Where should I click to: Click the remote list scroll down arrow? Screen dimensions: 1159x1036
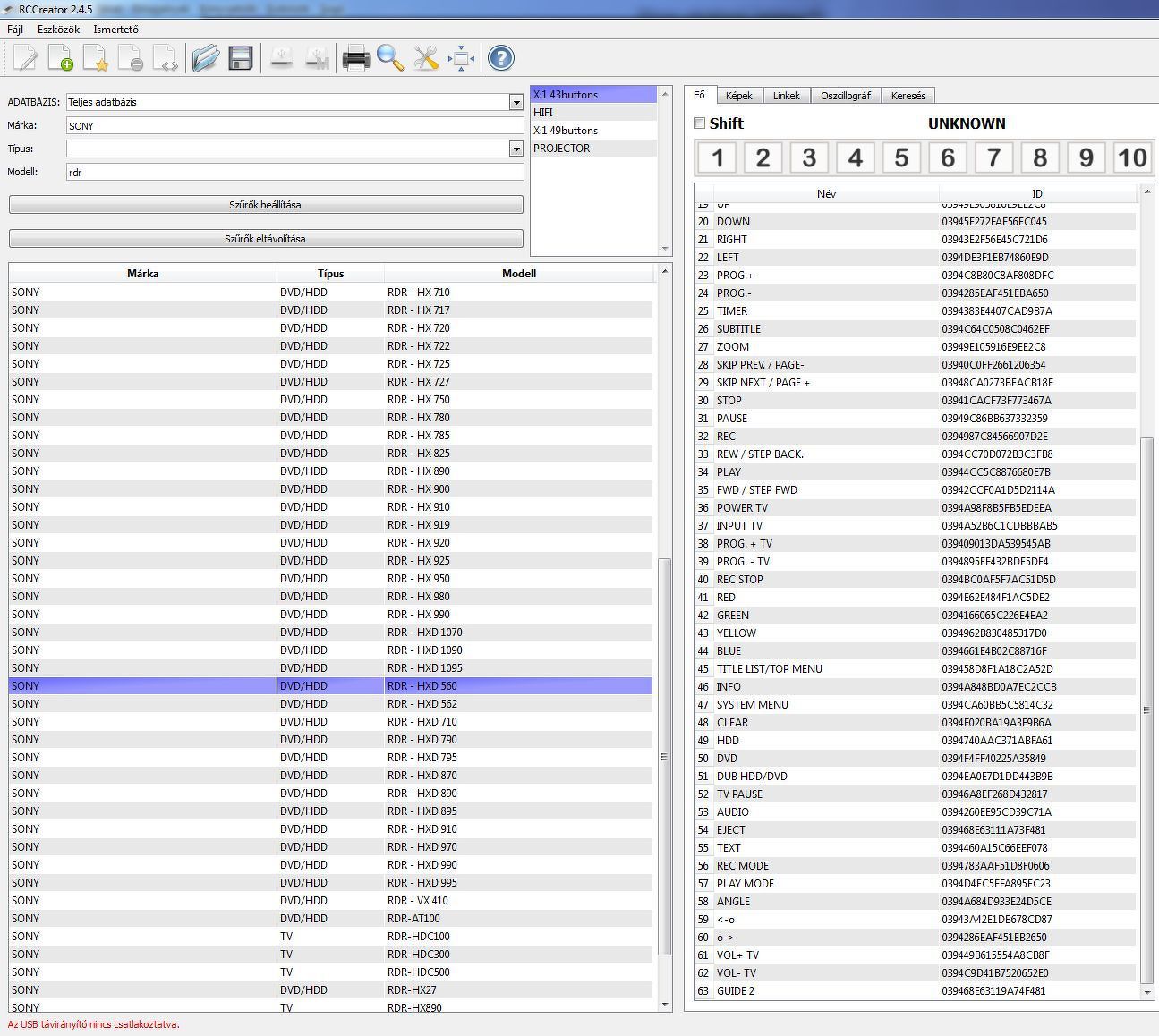tap(665, 249)
